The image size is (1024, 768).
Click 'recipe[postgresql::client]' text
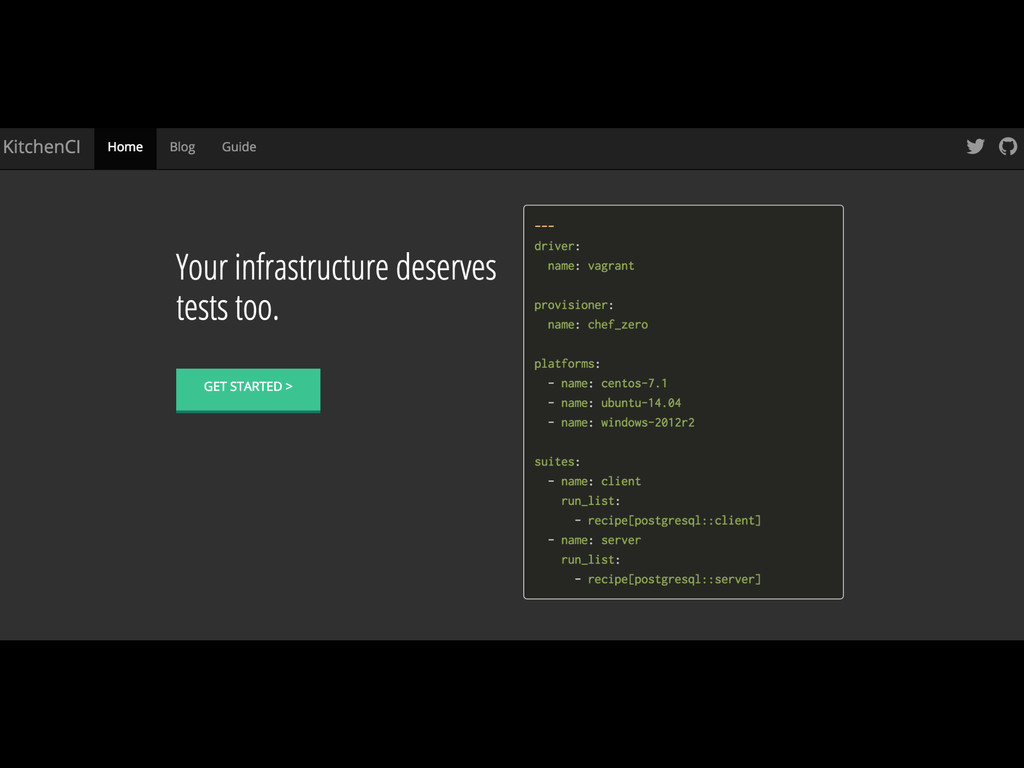(x=674, y=520)
